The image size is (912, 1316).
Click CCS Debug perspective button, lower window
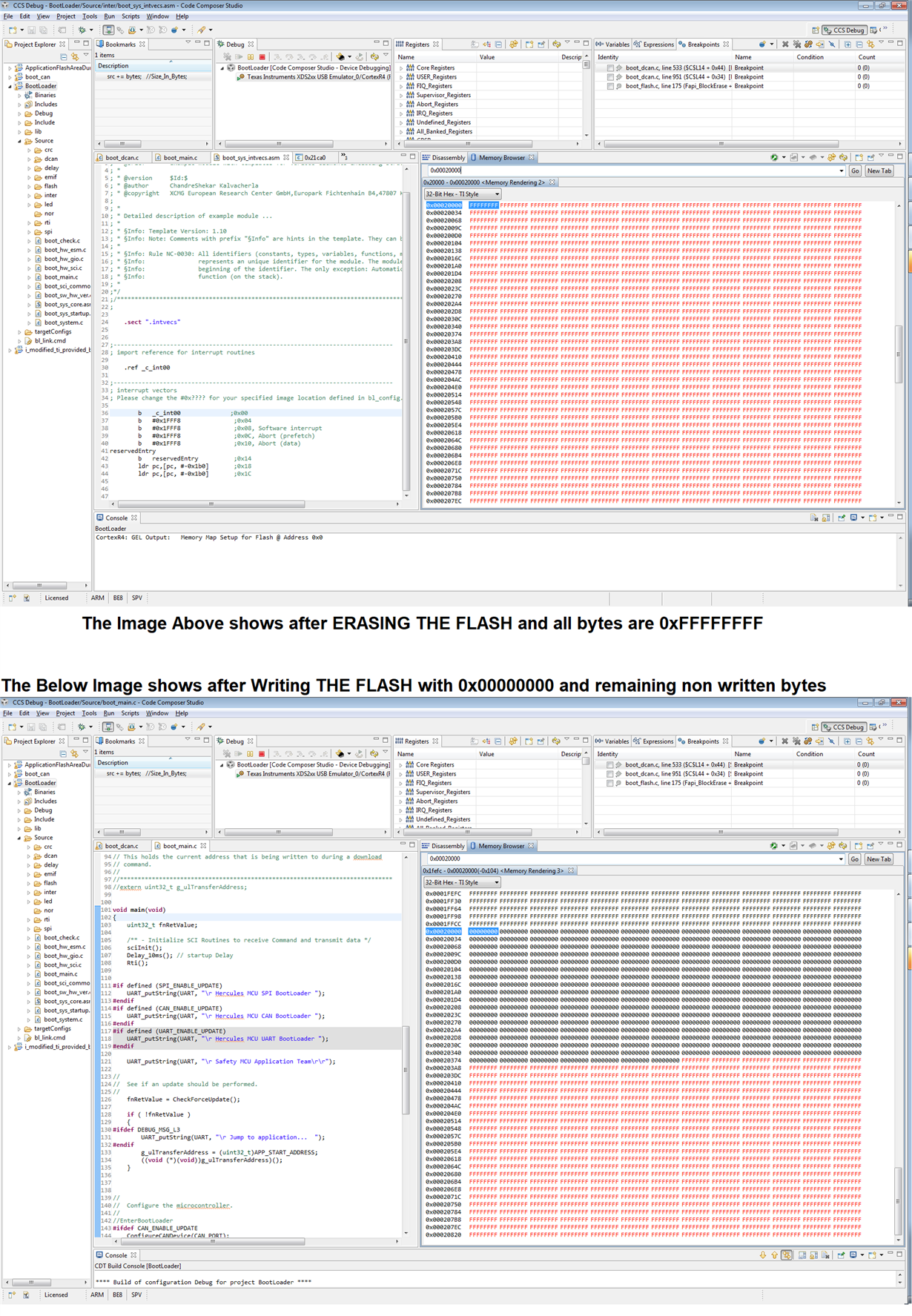[844, 727]
